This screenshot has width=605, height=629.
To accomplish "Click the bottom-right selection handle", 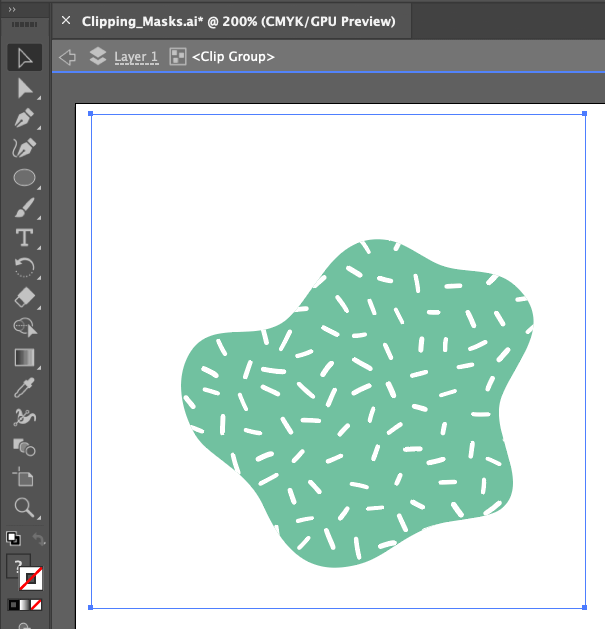I will click(x=585, y=607).
